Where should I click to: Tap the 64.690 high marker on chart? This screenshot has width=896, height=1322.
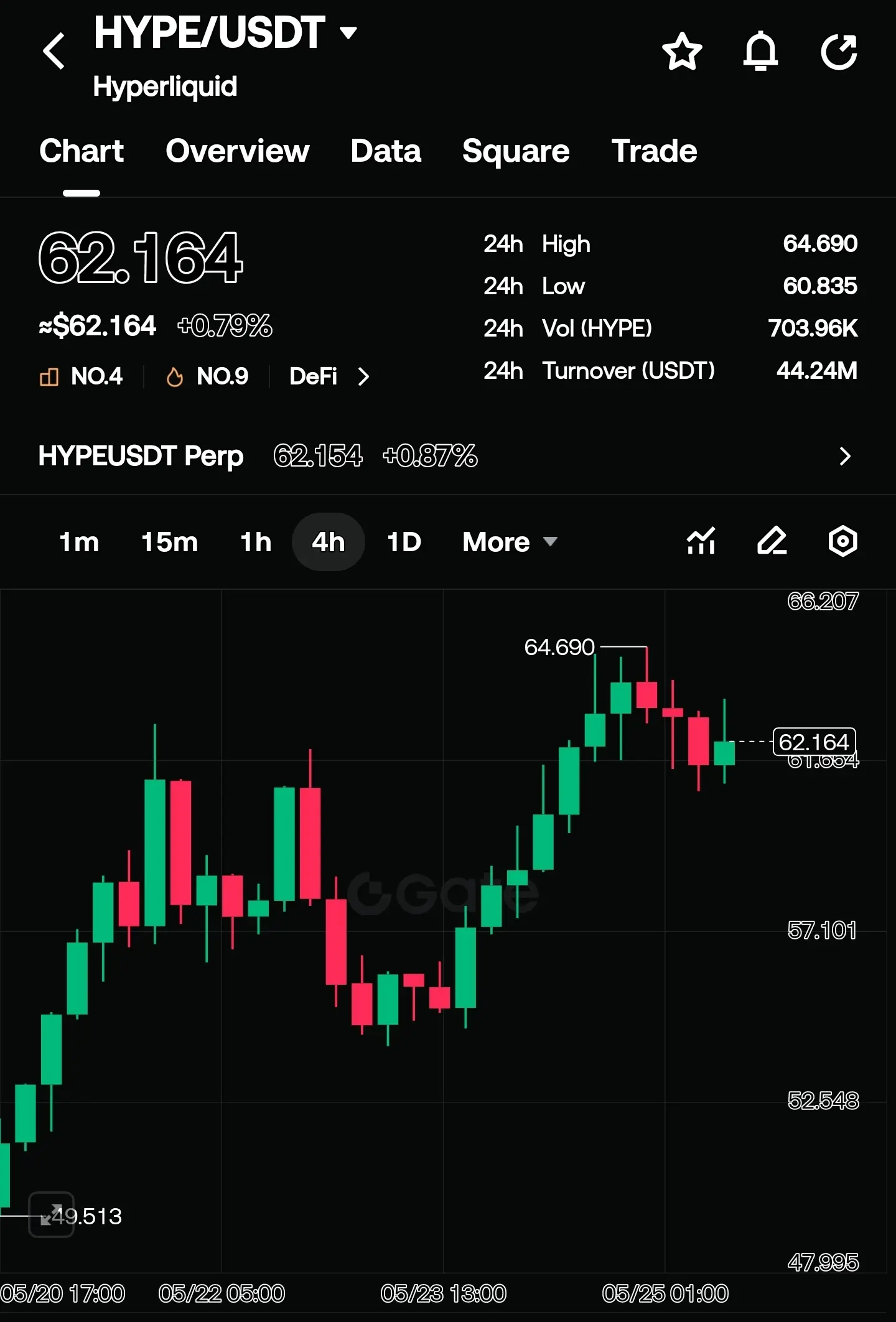(x=559, y=647)
